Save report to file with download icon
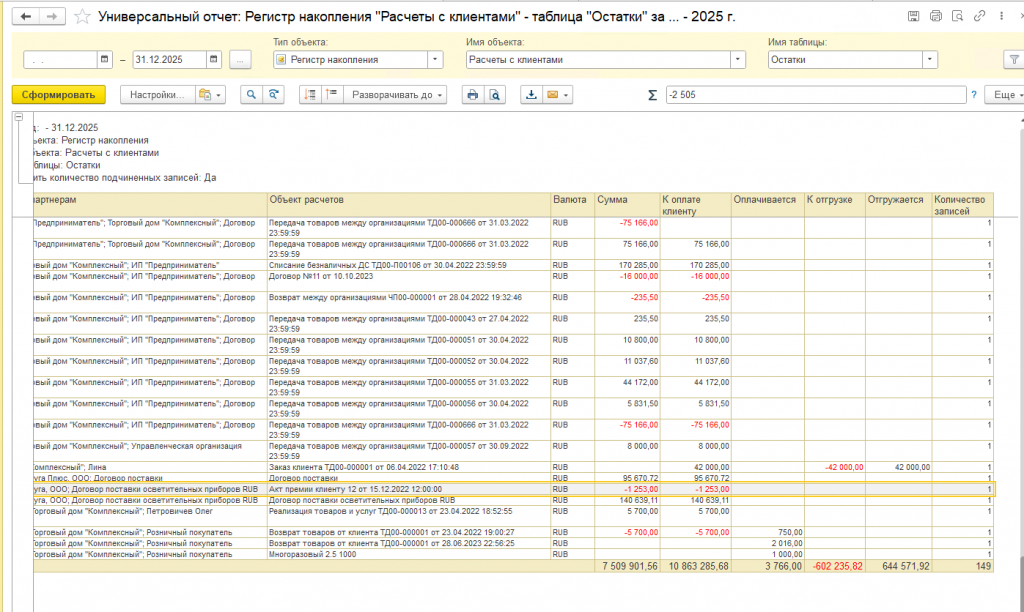The height and width of the screenshot is (612, 1024). 531,94
